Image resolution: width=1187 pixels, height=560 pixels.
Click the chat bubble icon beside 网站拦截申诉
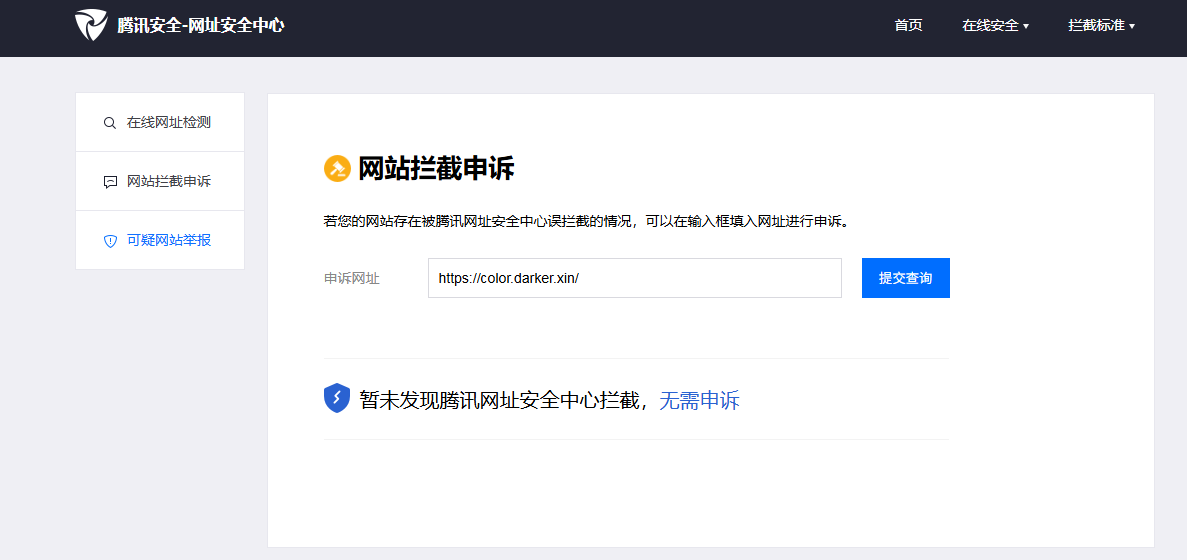110,182
